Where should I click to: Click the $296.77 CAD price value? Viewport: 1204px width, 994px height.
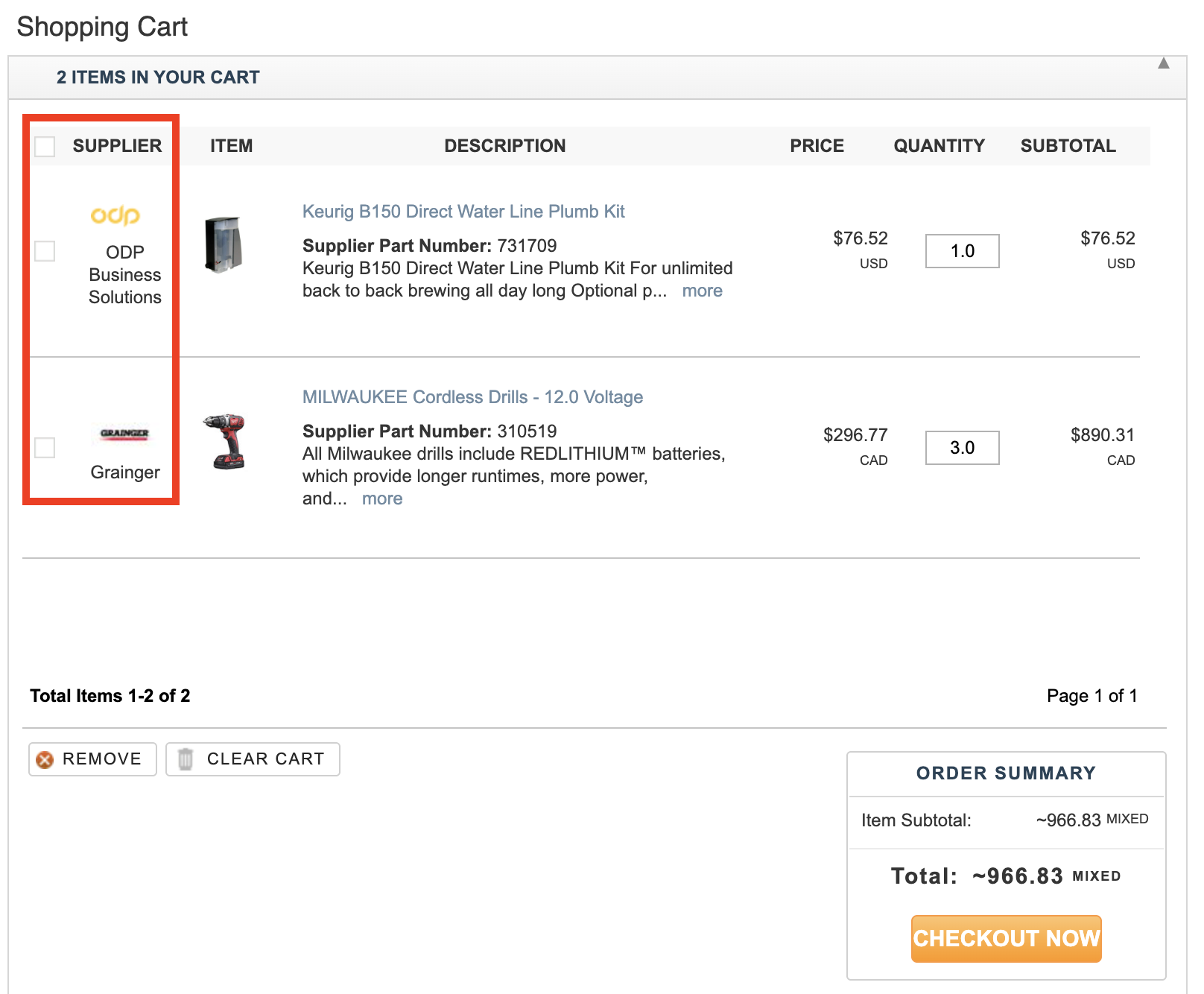(855, 446)
